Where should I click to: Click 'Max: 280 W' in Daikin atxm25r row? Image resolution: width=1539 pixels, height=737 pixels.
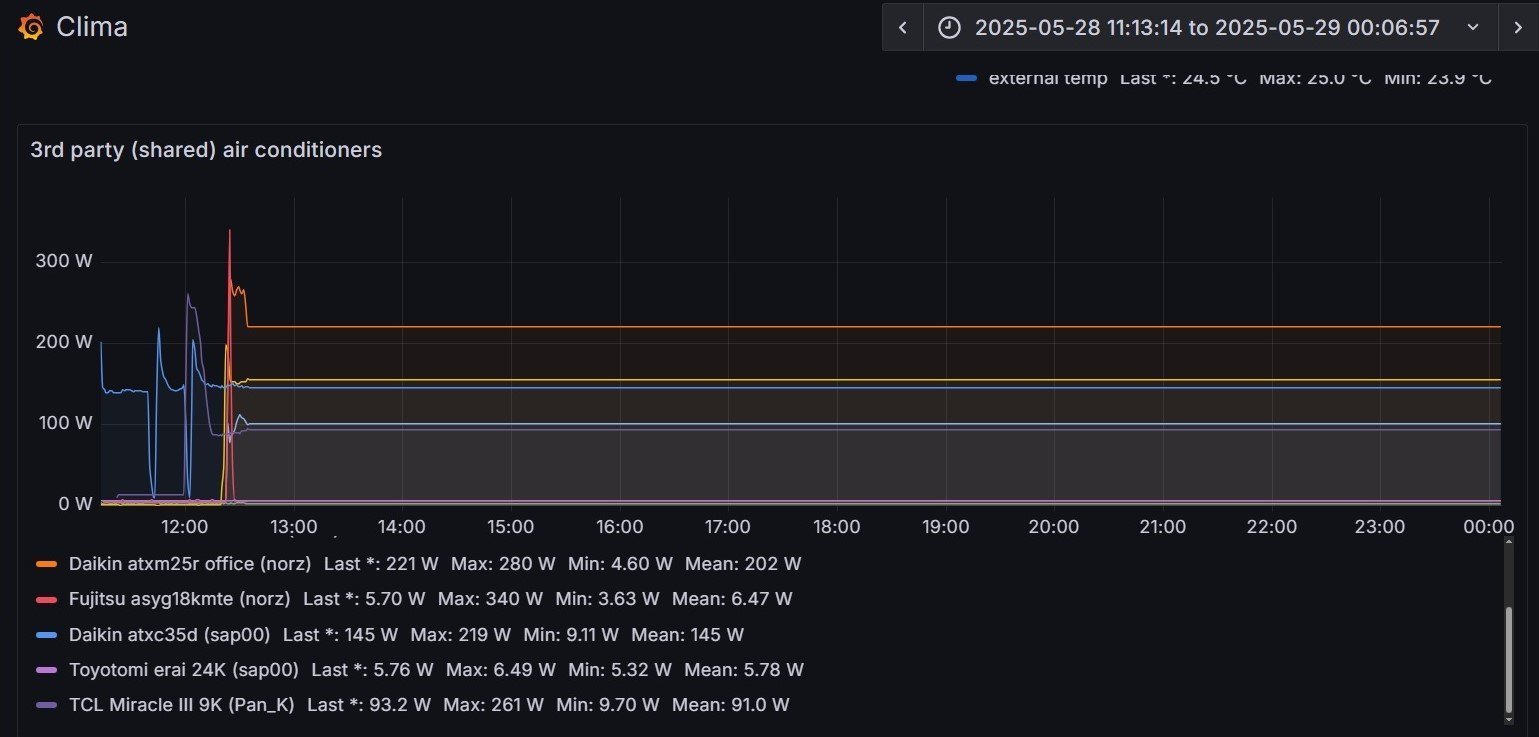coord(503,564)
